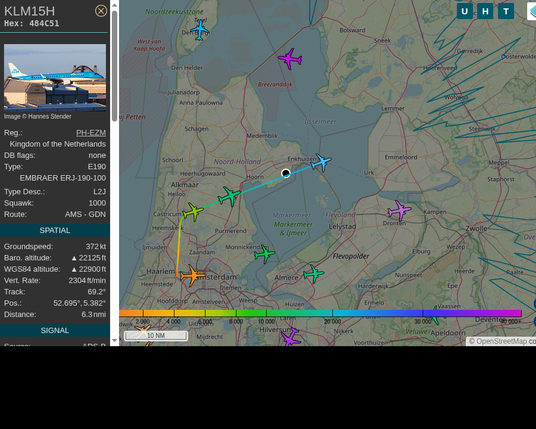Select the green aircraft near Hoorn

pos(229,196)
